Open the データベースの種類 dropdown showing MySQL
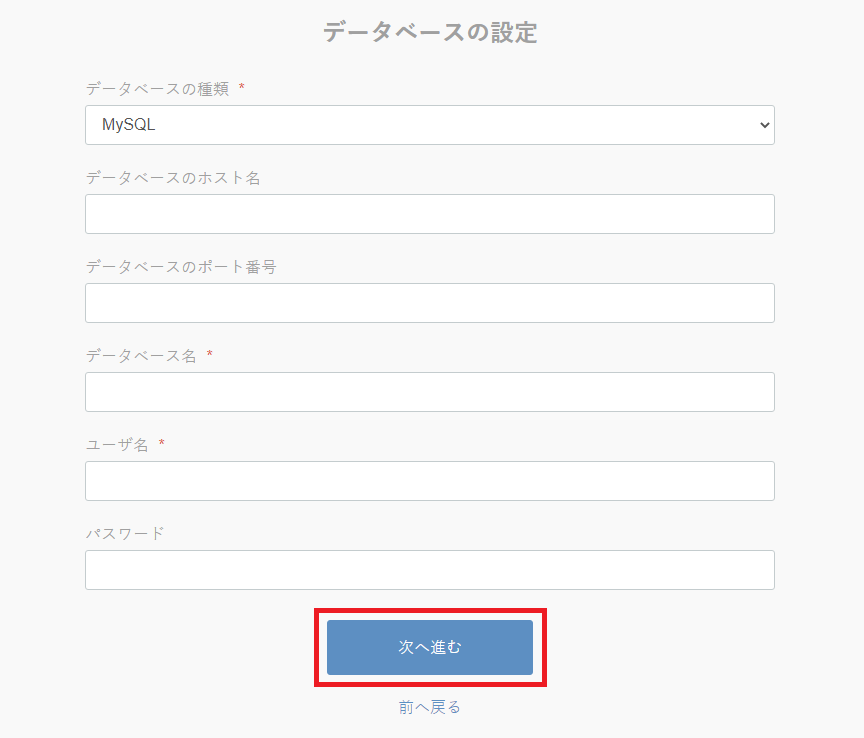 430,125
